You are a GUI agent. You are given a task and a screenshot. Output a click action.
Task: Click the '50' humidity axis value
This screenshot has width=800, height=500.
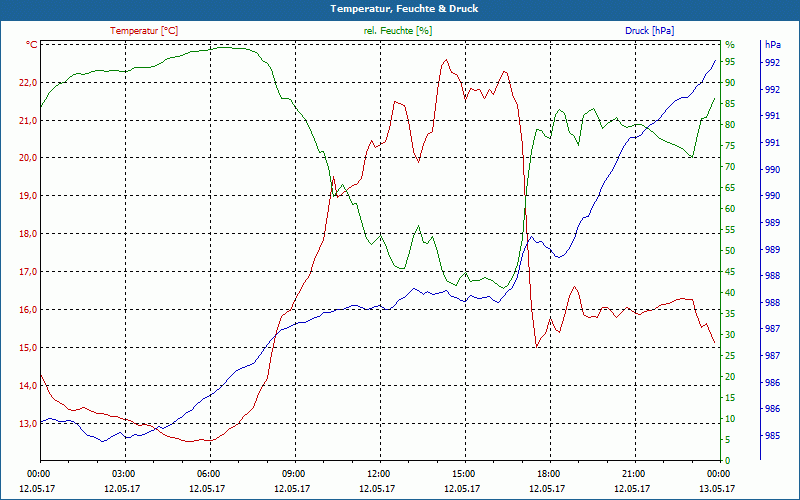click(x=730, y=251)
